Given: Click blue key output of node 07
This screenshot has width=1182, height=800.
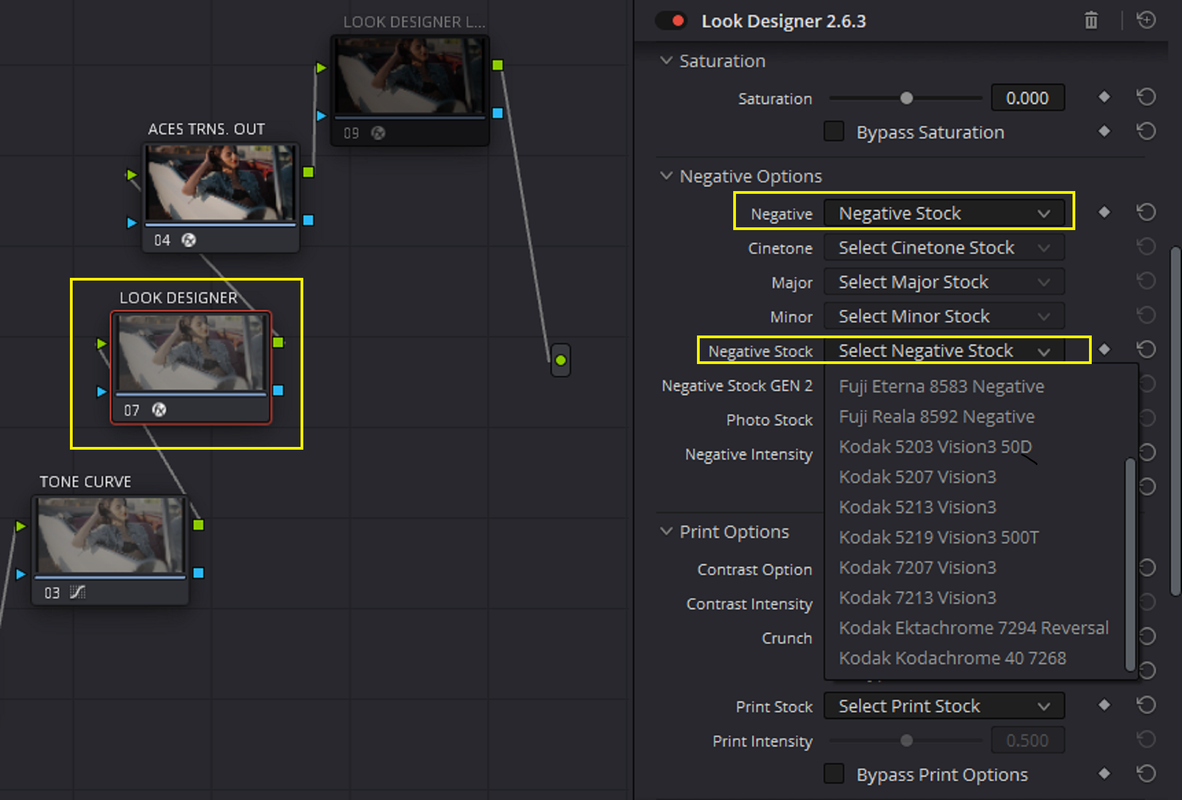Looking at the screenshot, I should click(278, 391).
